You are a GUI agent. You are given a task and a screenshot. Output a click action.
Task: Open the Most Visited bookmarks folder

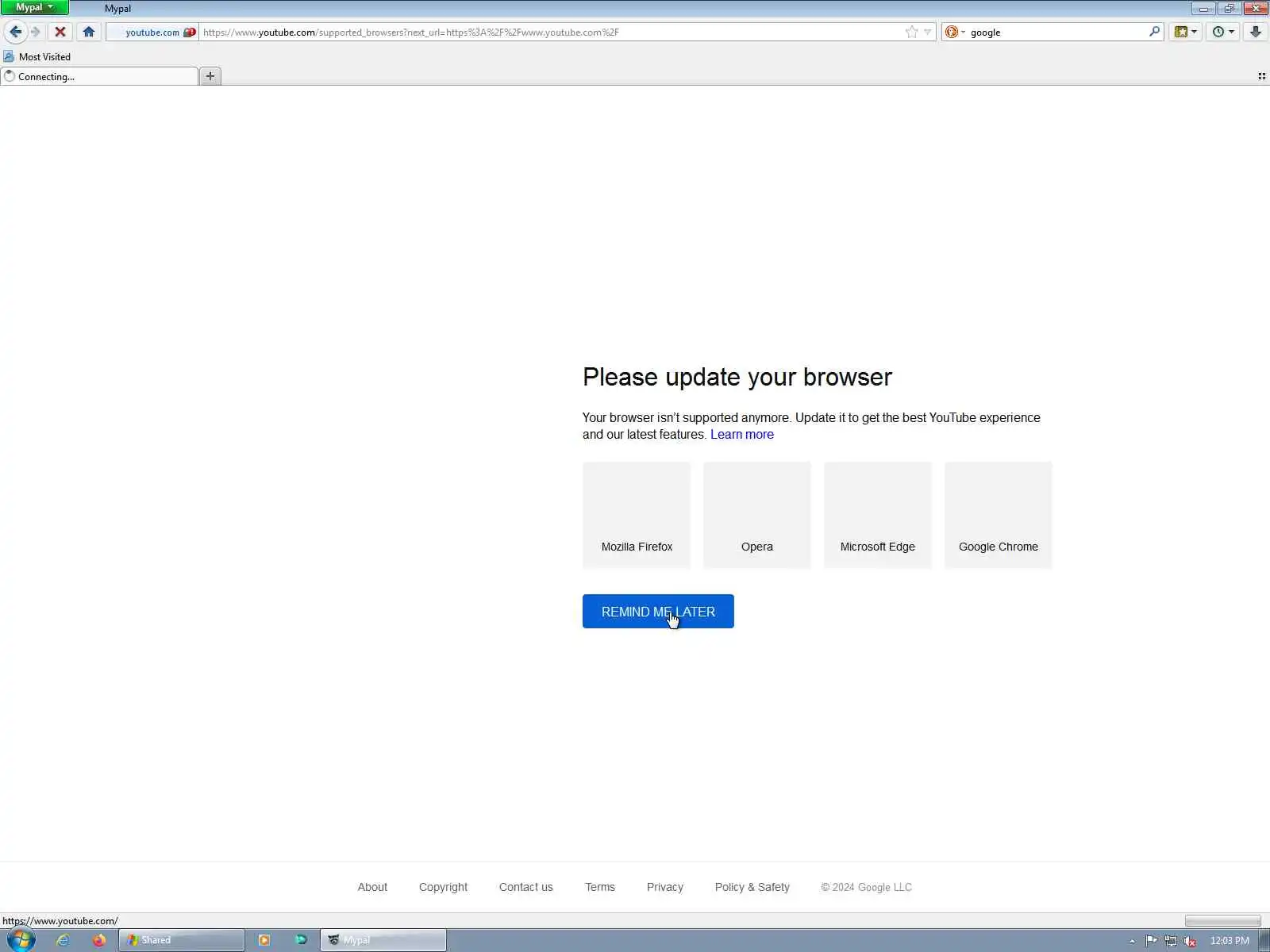pyautogui.click(x=37, y=57)
